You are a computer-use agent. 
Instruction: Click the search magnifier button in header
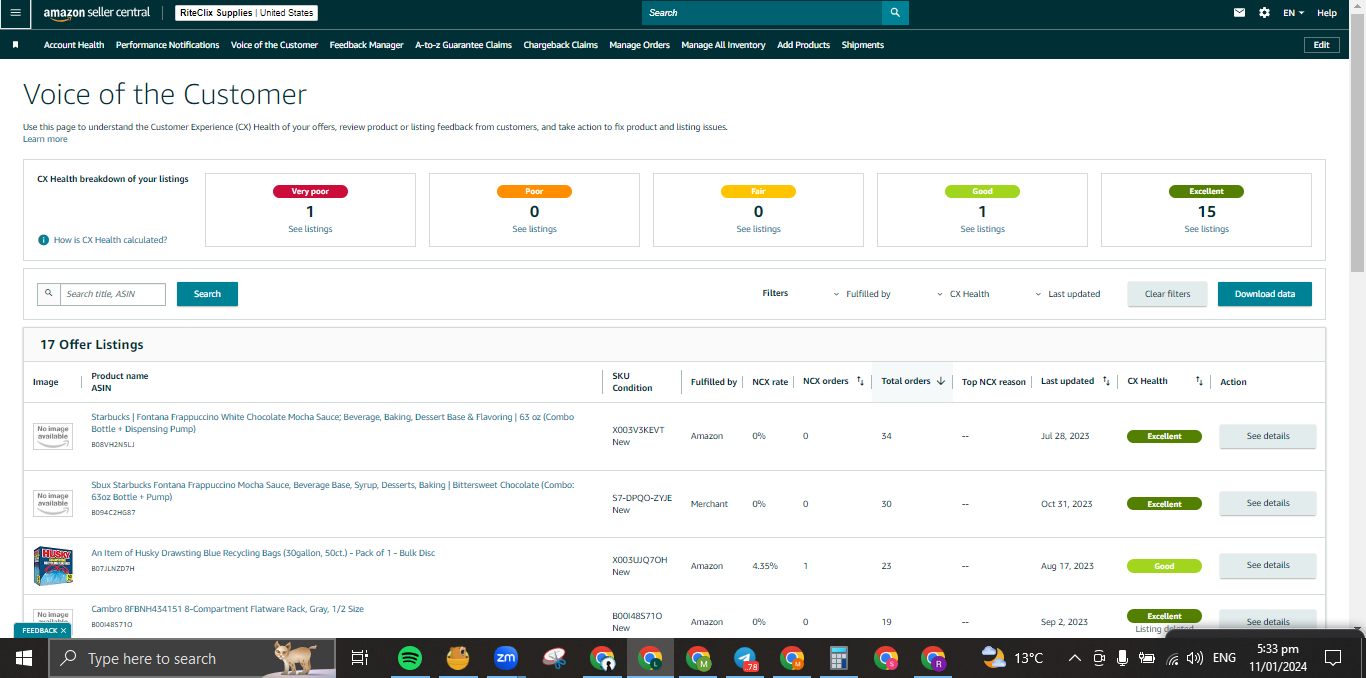point(895,13)
